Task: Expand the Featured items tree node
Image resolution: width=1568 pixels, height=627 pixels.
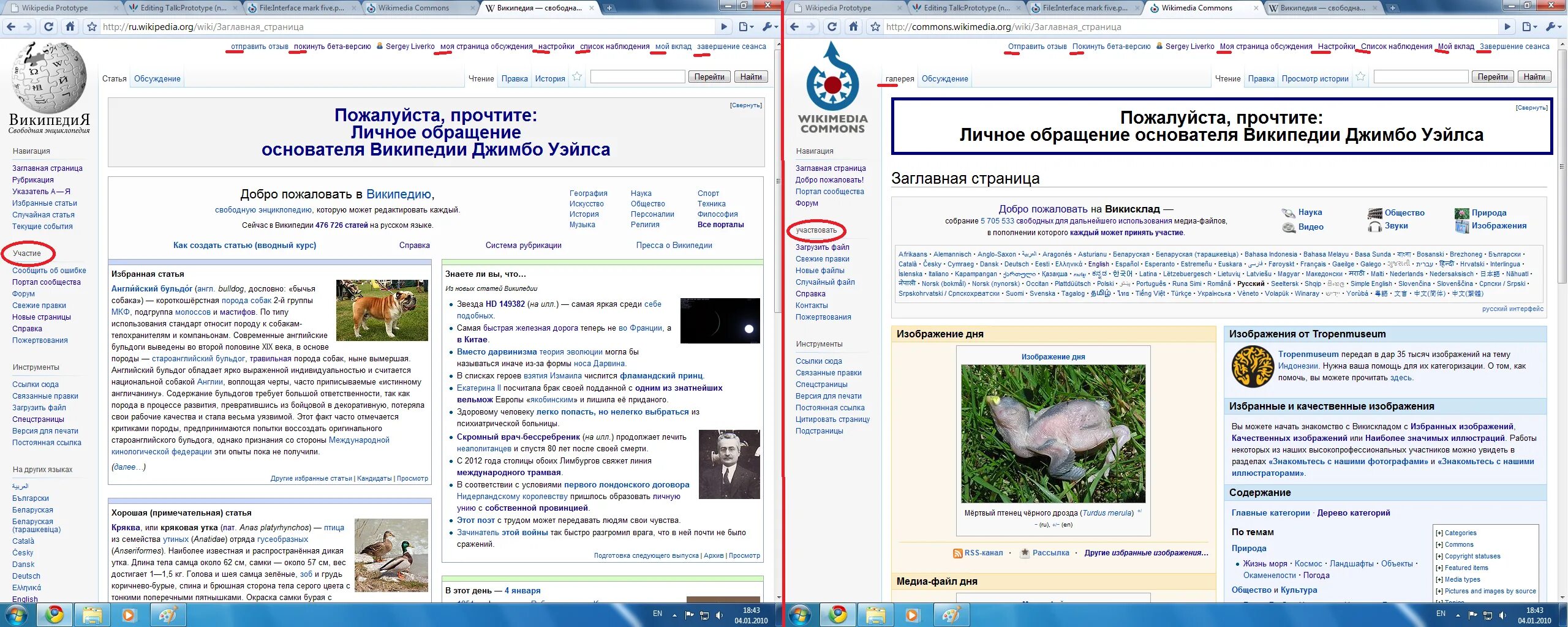Action: click(x=1439, y=568)
